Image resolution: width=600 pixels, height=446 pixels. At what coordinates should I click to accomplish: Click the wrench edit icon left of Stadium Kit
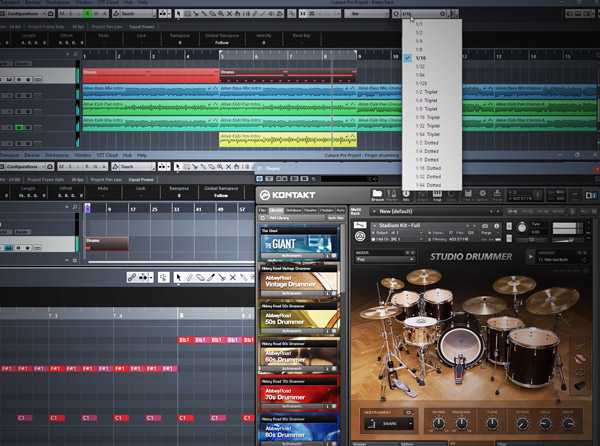coord(360,225)
